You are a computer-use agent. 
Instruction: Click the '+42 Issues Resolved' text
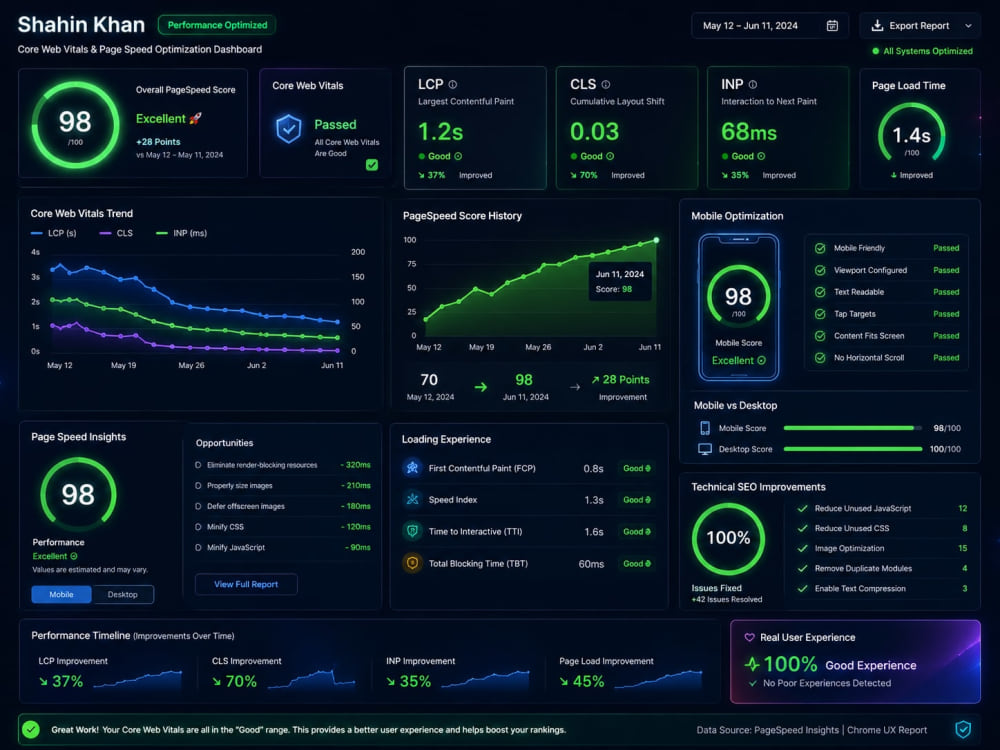click(727, 599)
